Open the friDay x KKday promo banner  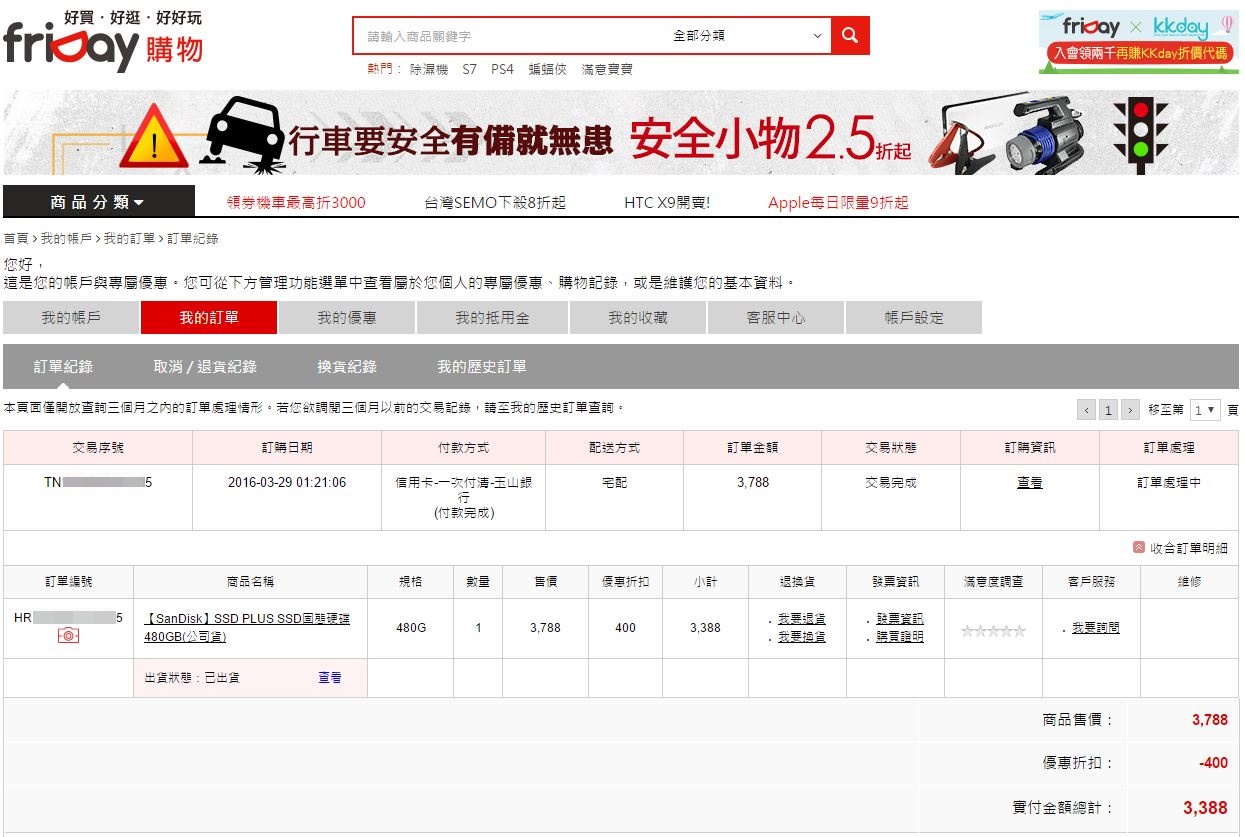tap(1137, 42)
